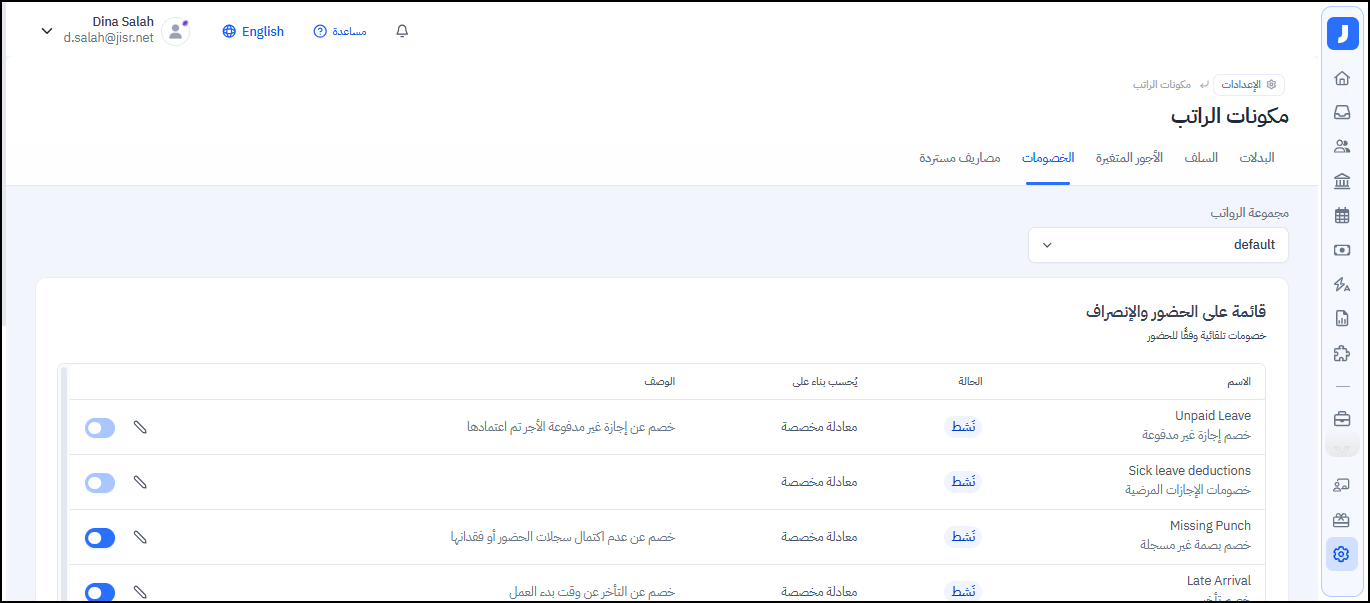The image size is (1370, 603).
Task: Switch to the البدلات tab
Action: [1257, 158]
